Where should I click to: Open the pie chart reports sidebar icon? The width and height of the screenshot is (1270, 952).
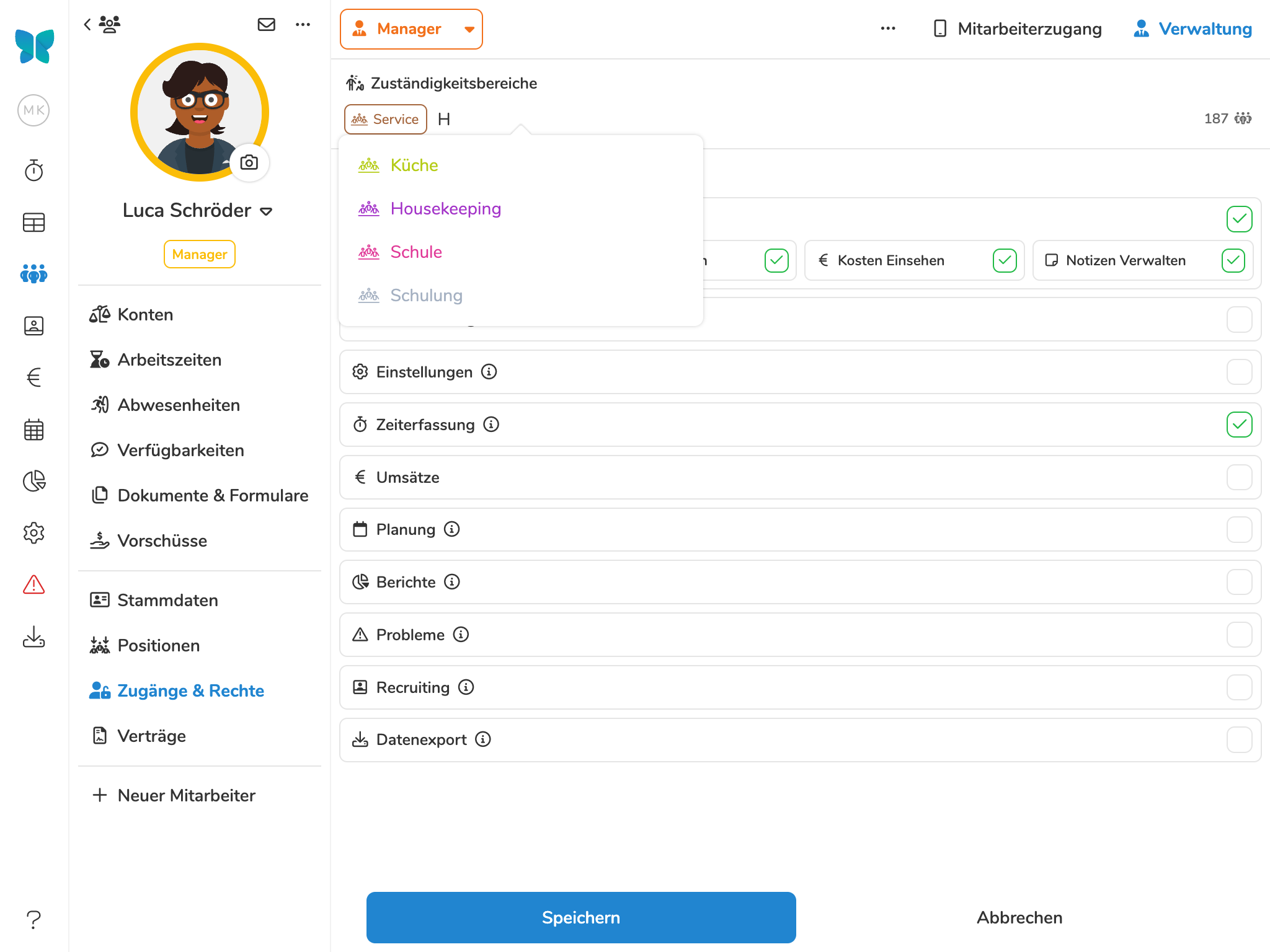coord(34,481)
